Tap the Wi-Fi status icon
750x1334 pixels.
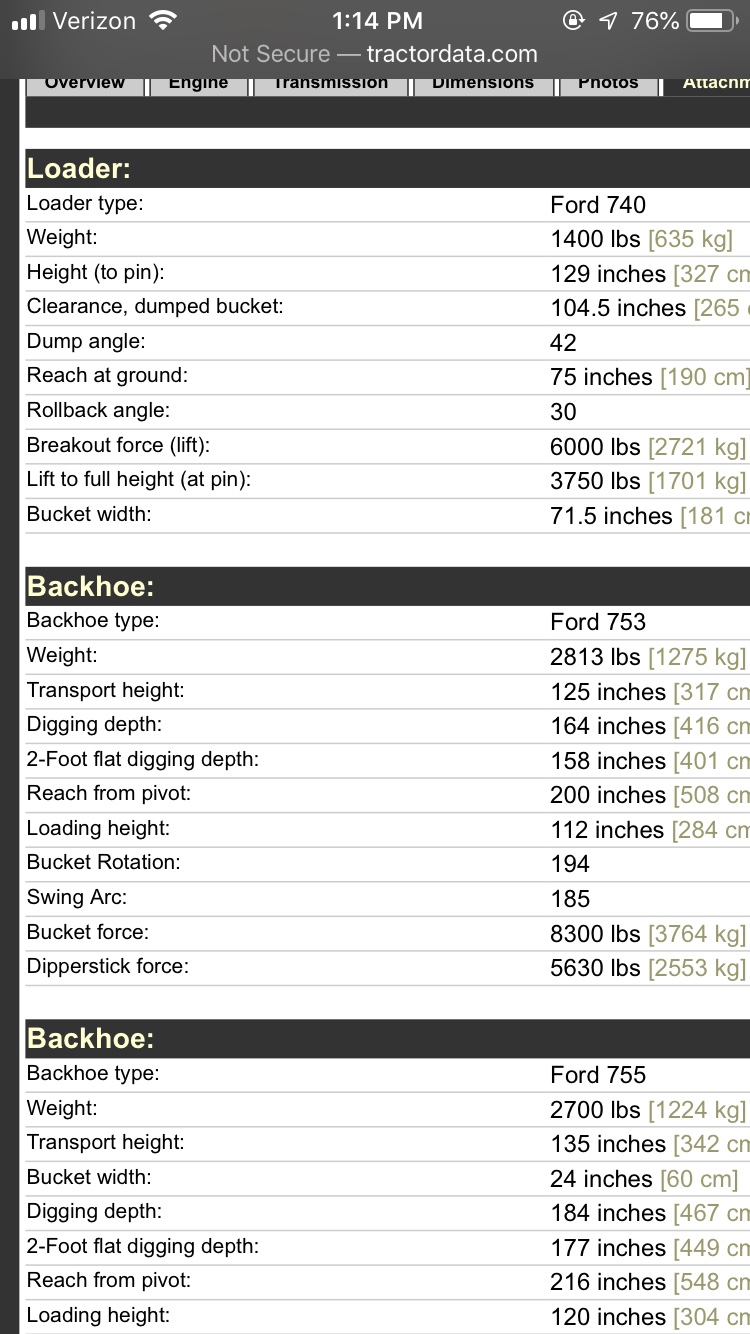coord(161,20)
